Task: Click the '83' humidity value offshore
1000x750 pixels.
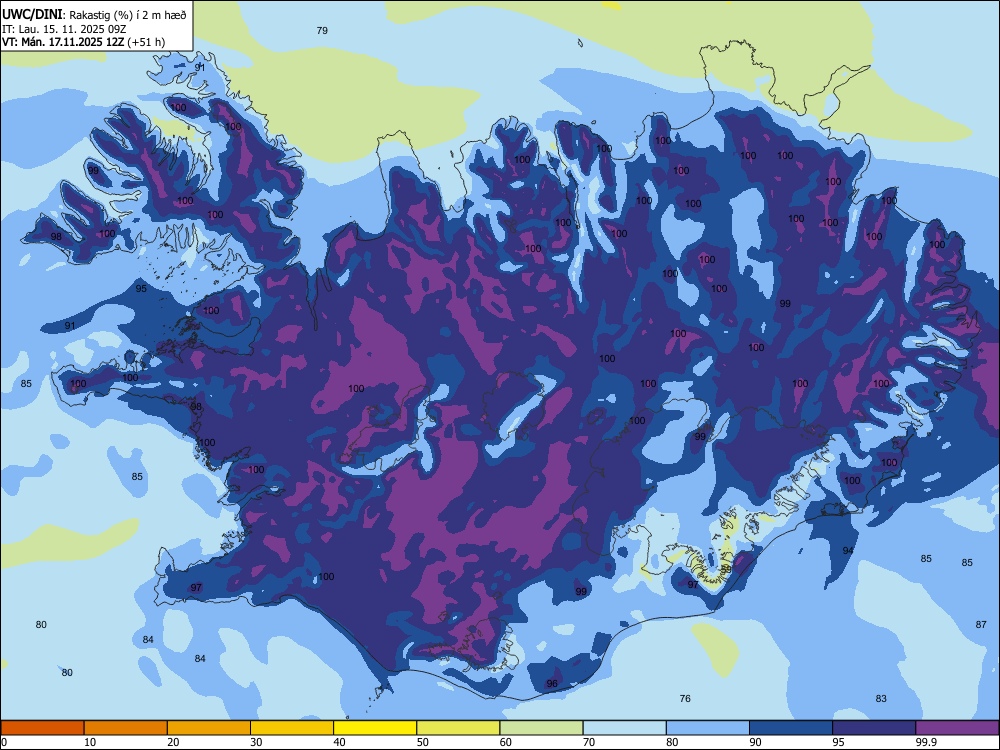Action: point(881,699)
